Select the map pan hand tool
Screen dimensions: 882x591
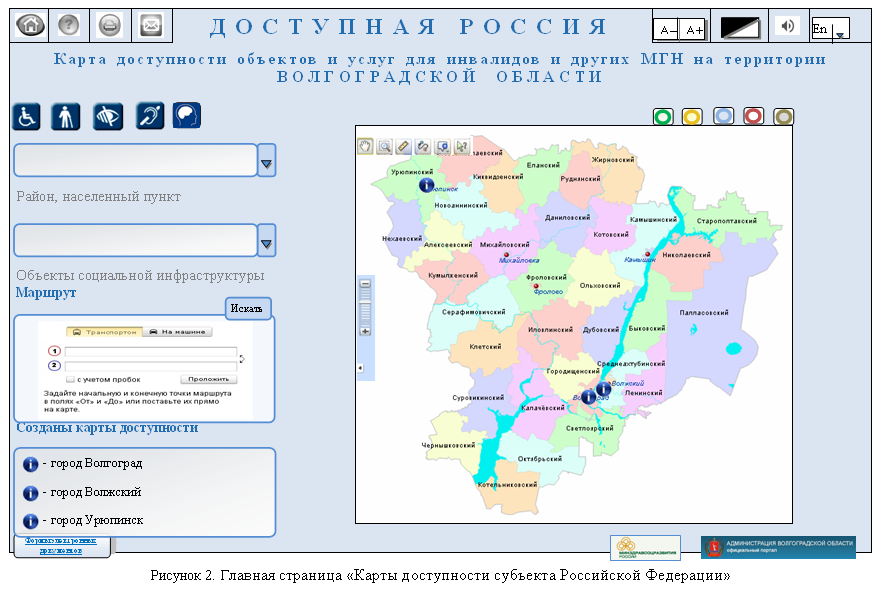click(x=365, y=147)
